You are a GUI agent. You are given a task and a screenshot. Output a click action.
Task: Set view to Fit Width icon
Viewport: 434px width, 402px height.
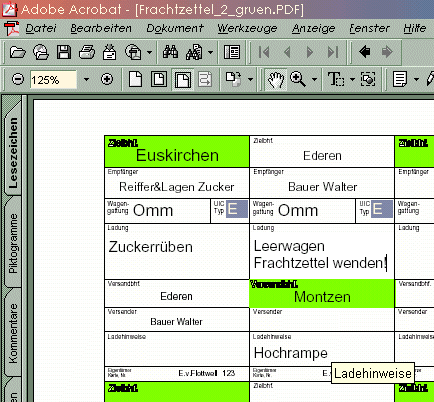coord(183,80)
